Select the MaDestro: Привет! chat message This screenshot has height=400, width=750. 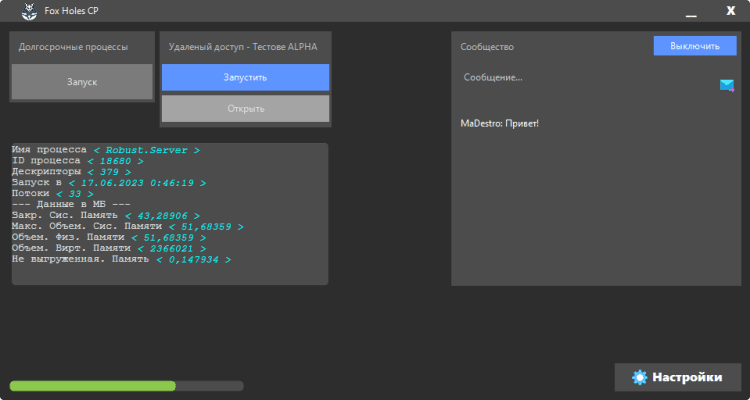499,124
